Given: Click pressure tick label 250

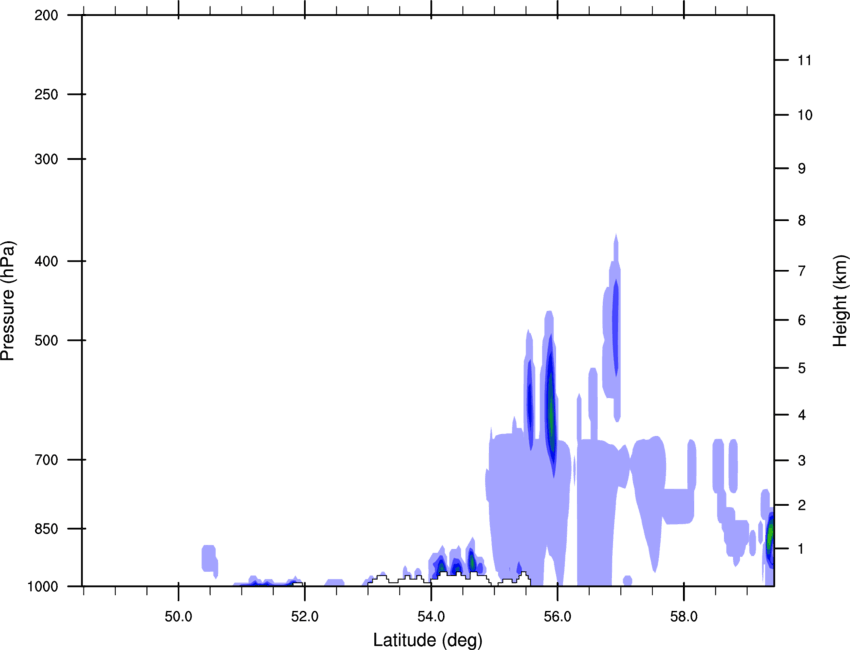Looking at the screenshot, I should pyautogui.click(x=46, y=94).
